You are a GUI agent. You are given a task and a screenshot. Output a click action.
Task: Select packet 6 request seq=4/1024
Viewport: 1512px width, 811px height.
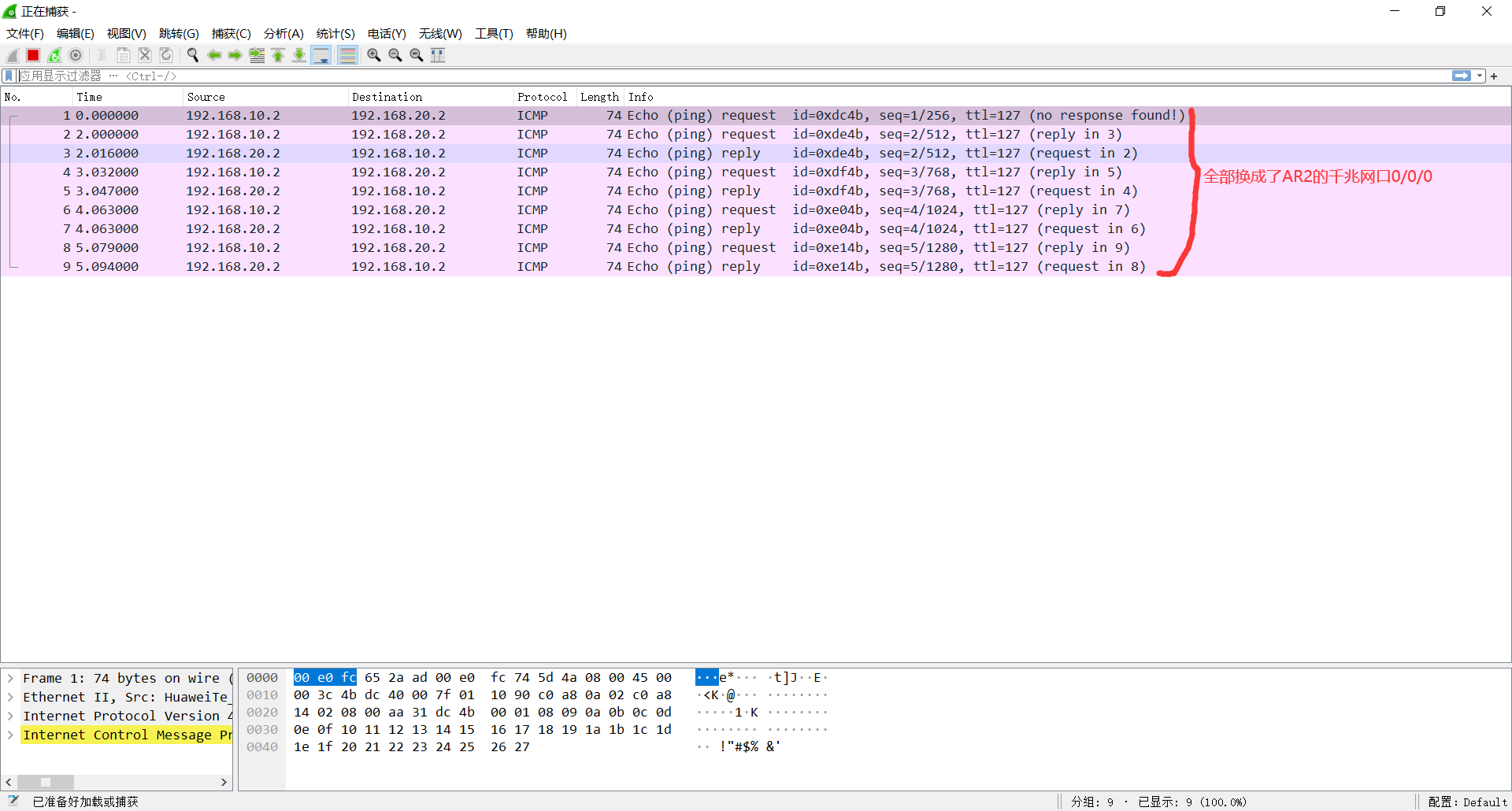point(756,210)
